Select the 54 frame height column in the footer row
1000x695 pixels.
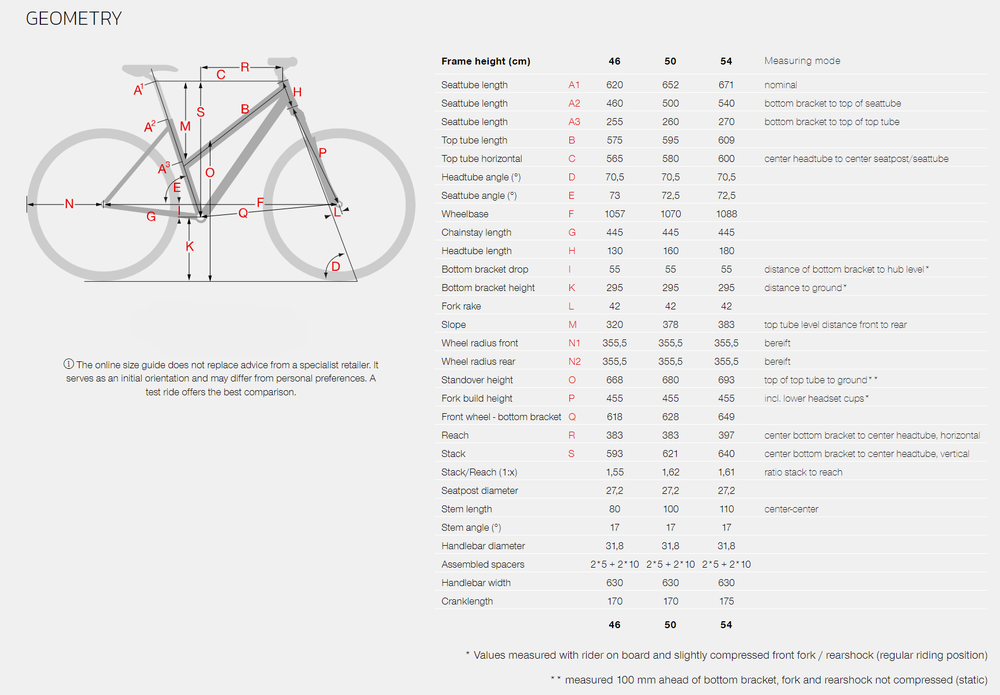point(726,623)
